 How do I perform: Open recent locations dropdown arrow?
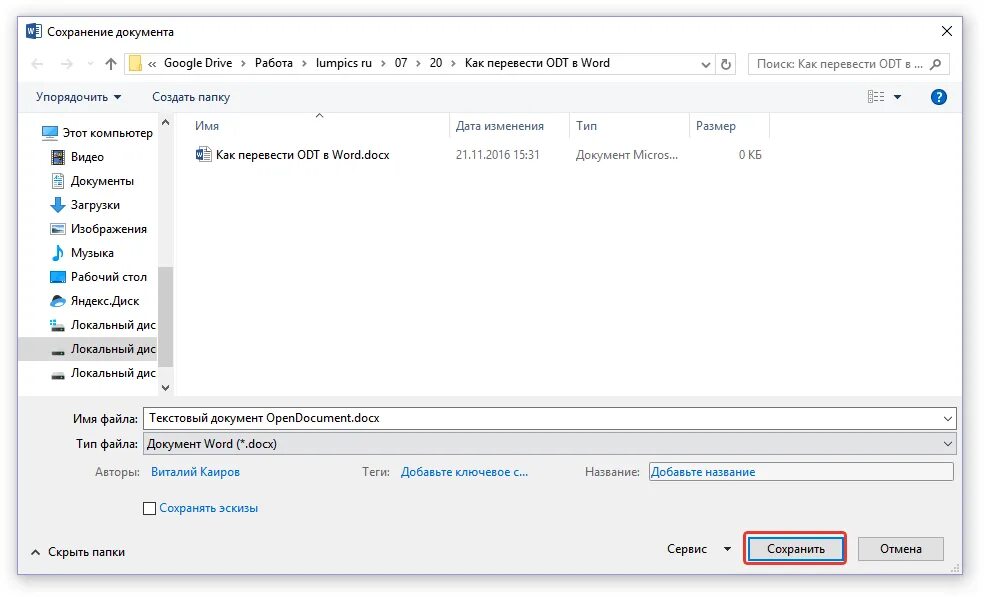tap(90, 64)
